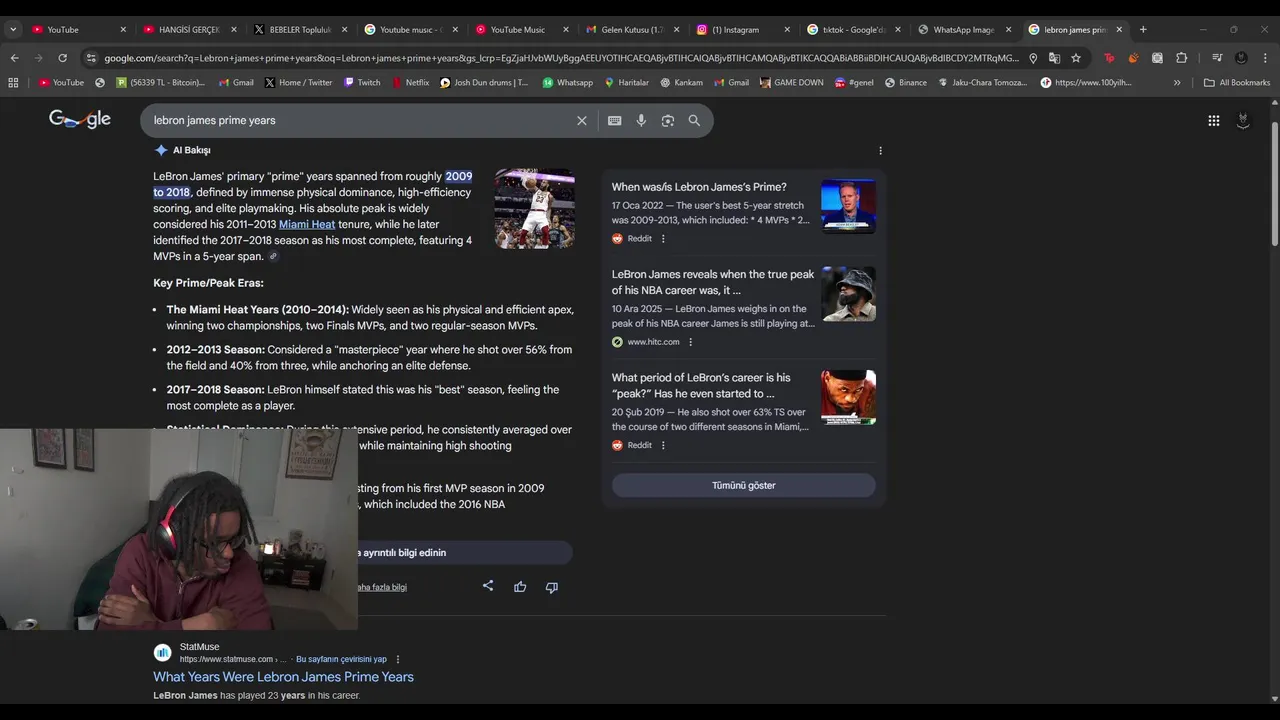The height and width of the screenshot is (720, 1280).
Task: Open the Google account avatar
Action: (1243, 120)
